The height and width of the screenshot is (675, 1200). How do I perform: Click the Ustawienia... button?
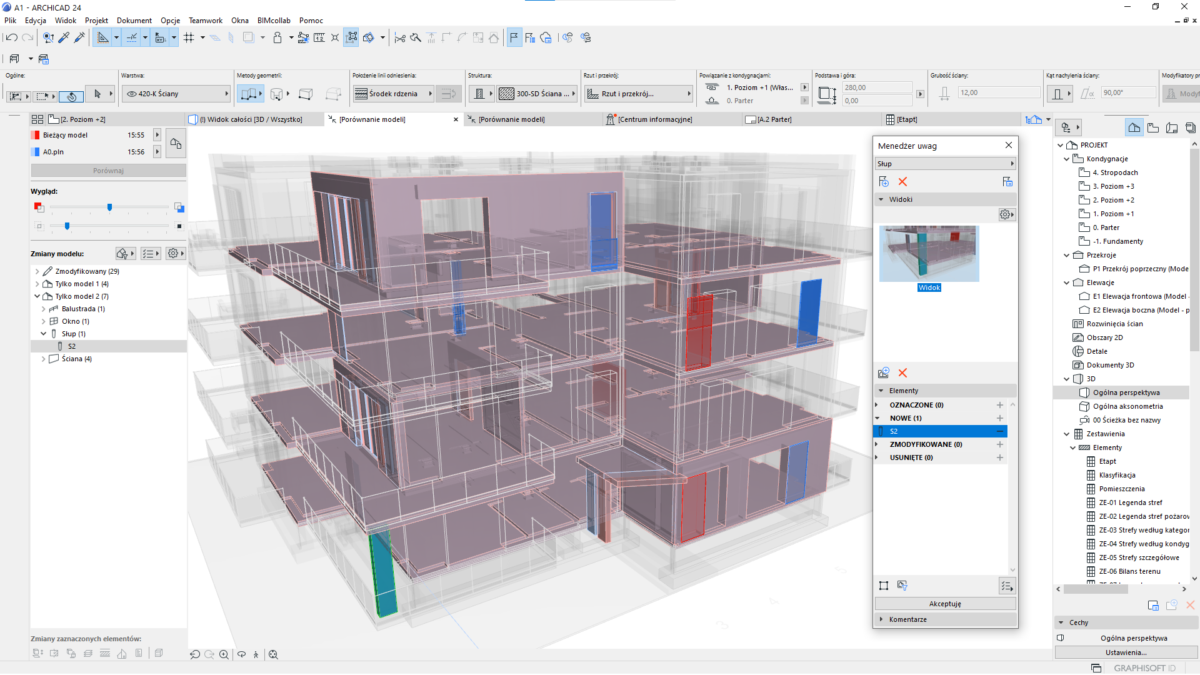(1125, 652)
